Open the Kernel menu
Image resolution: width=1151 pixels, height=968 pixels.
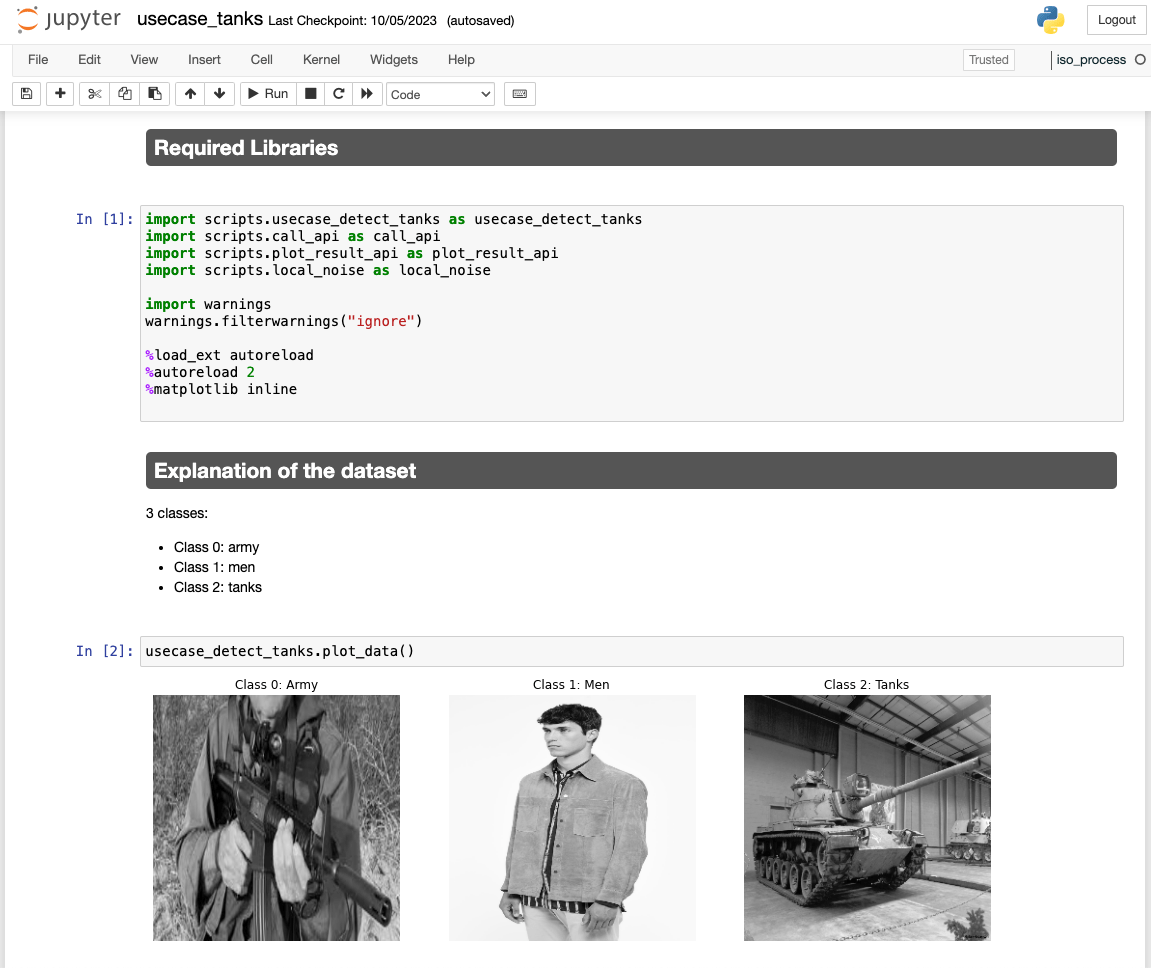pos(321,60)
